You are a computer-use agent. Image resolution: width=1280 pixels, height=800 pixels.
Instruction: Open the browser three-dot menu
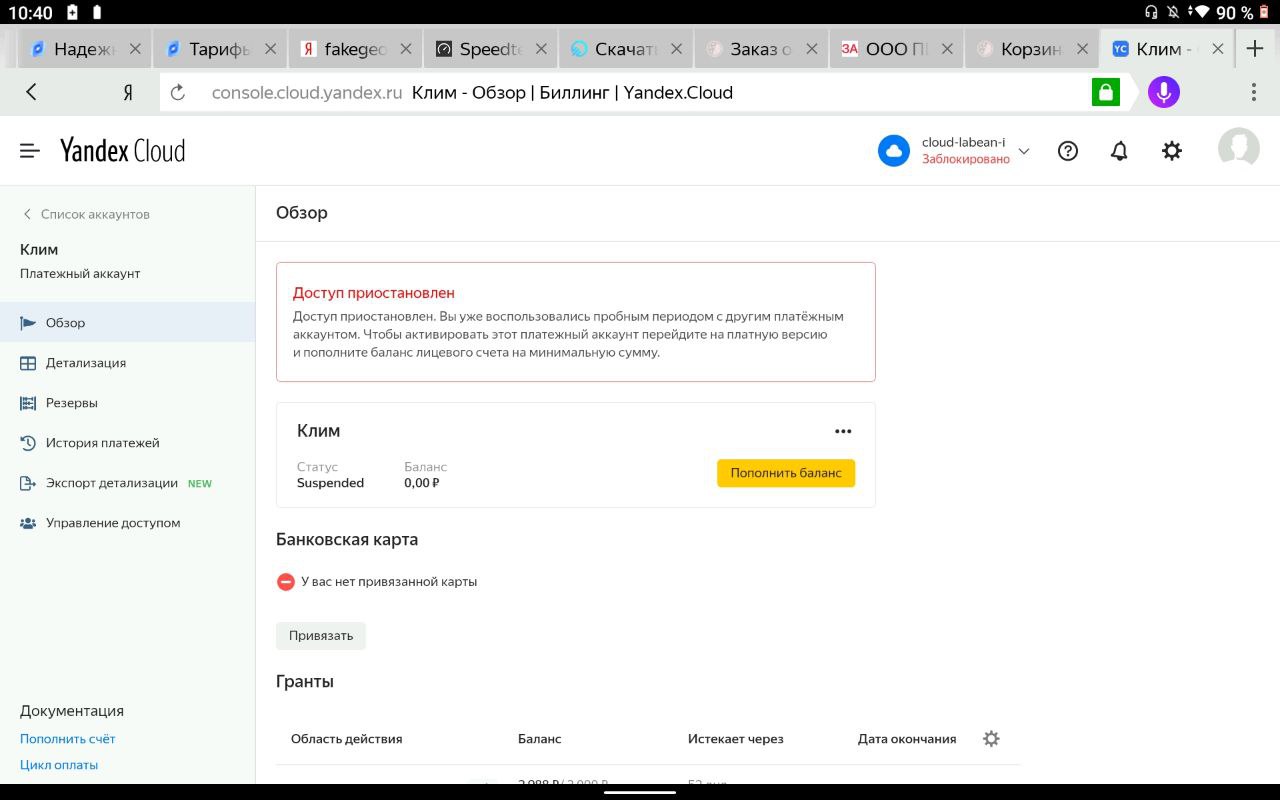click(x=1254, y=93)
